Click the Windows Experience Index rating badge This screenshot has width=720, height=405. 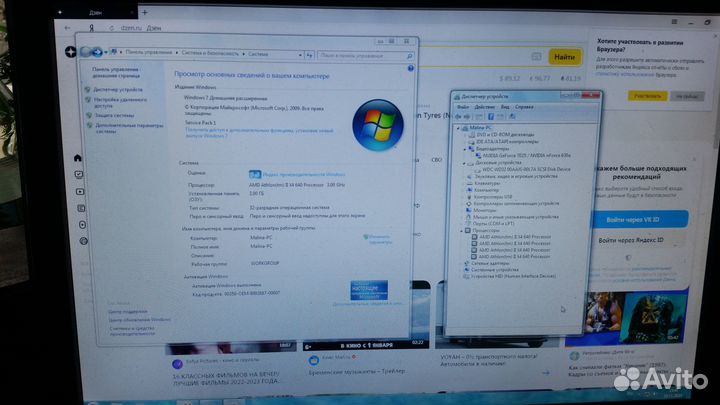[254, 174]
